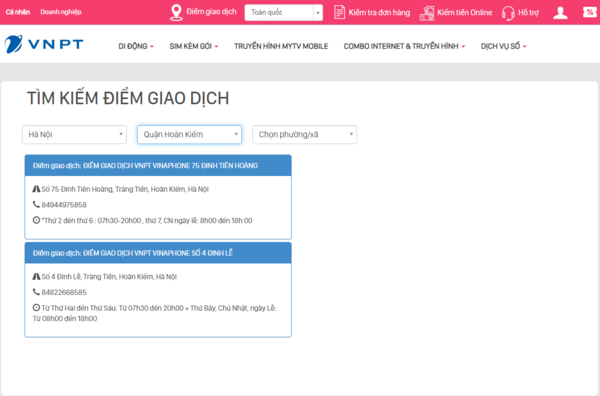The height and width of the screenshot is (396, 600).
Task: Open the user account icon
Action: pyautogui.click(x=560, y=13)
